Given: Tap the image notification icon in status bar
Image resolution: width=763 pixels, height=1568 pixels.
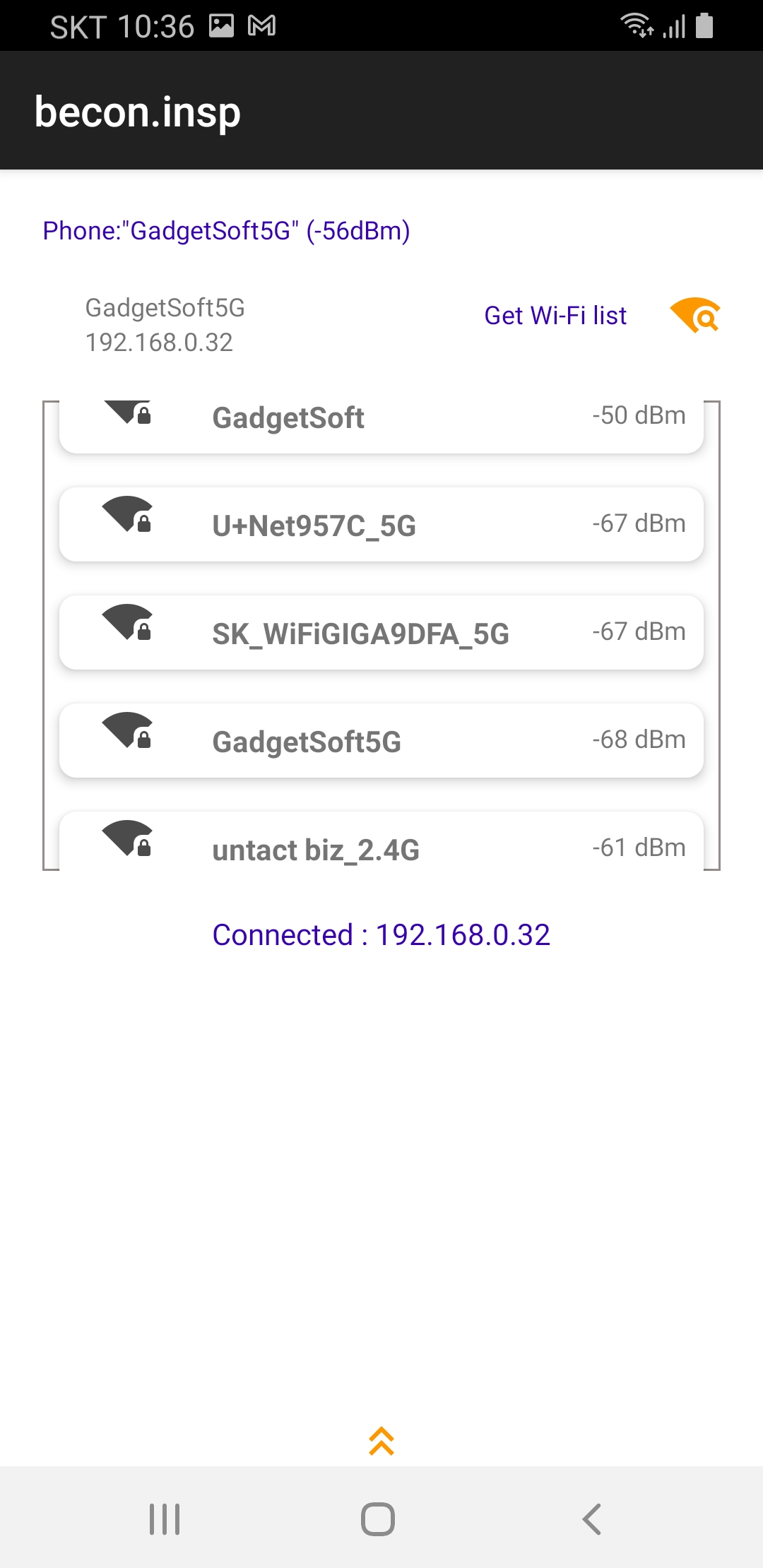Looking at the screenshot, I should [221, 26].
